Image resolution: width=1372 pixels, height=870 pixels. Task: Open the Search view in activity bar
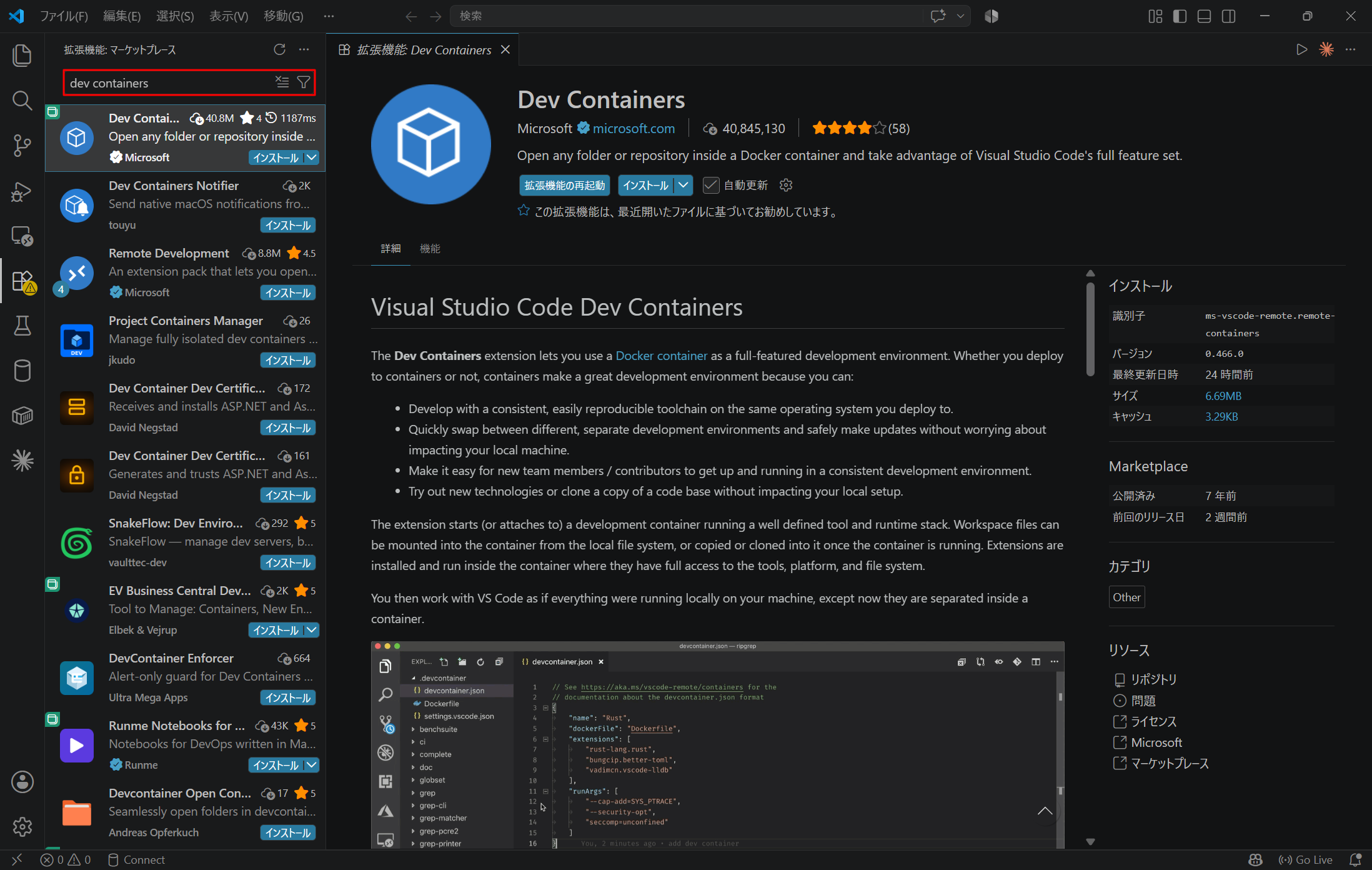click(22, 100)
